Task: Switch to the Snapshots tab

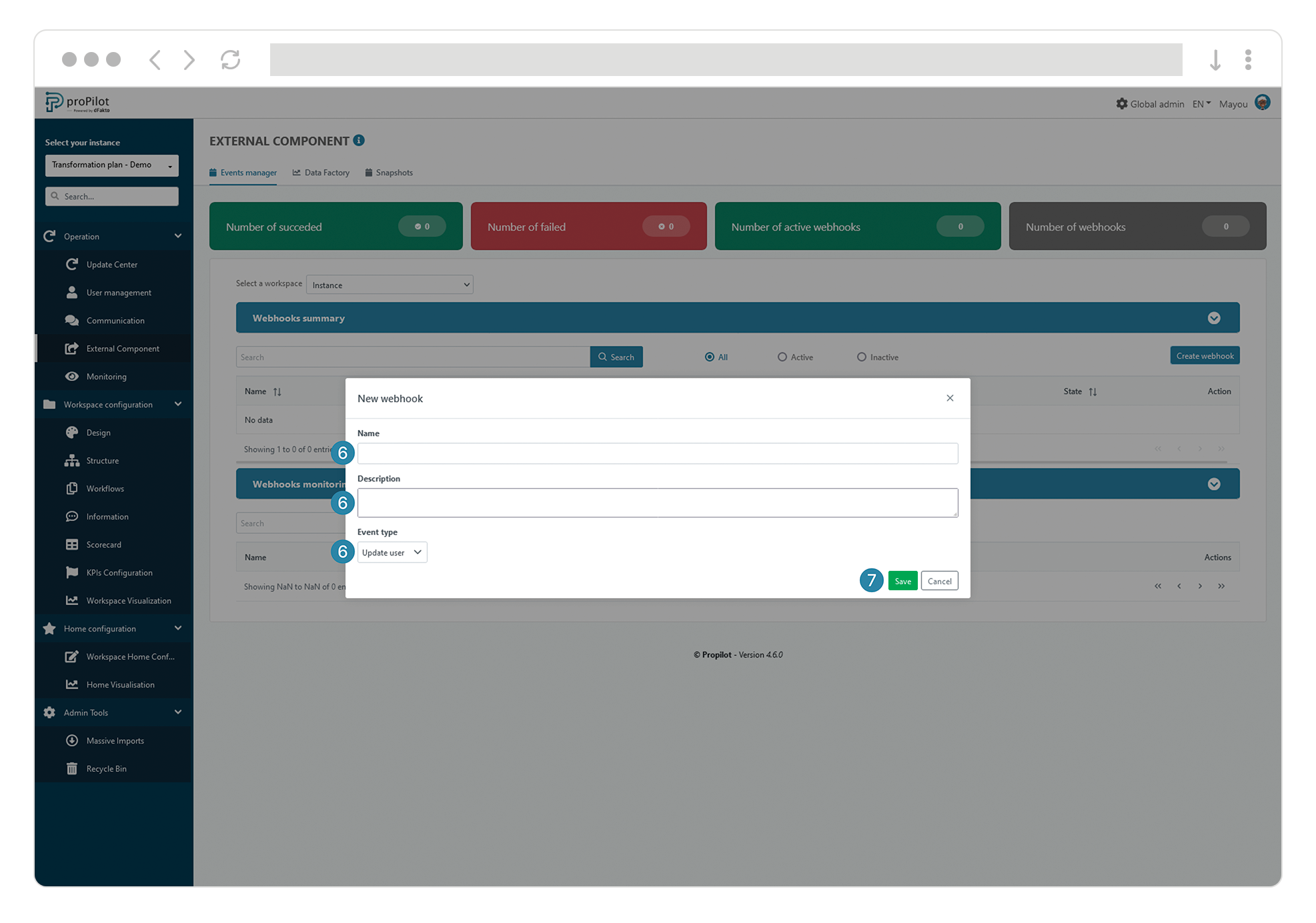Action: point(389,173)
